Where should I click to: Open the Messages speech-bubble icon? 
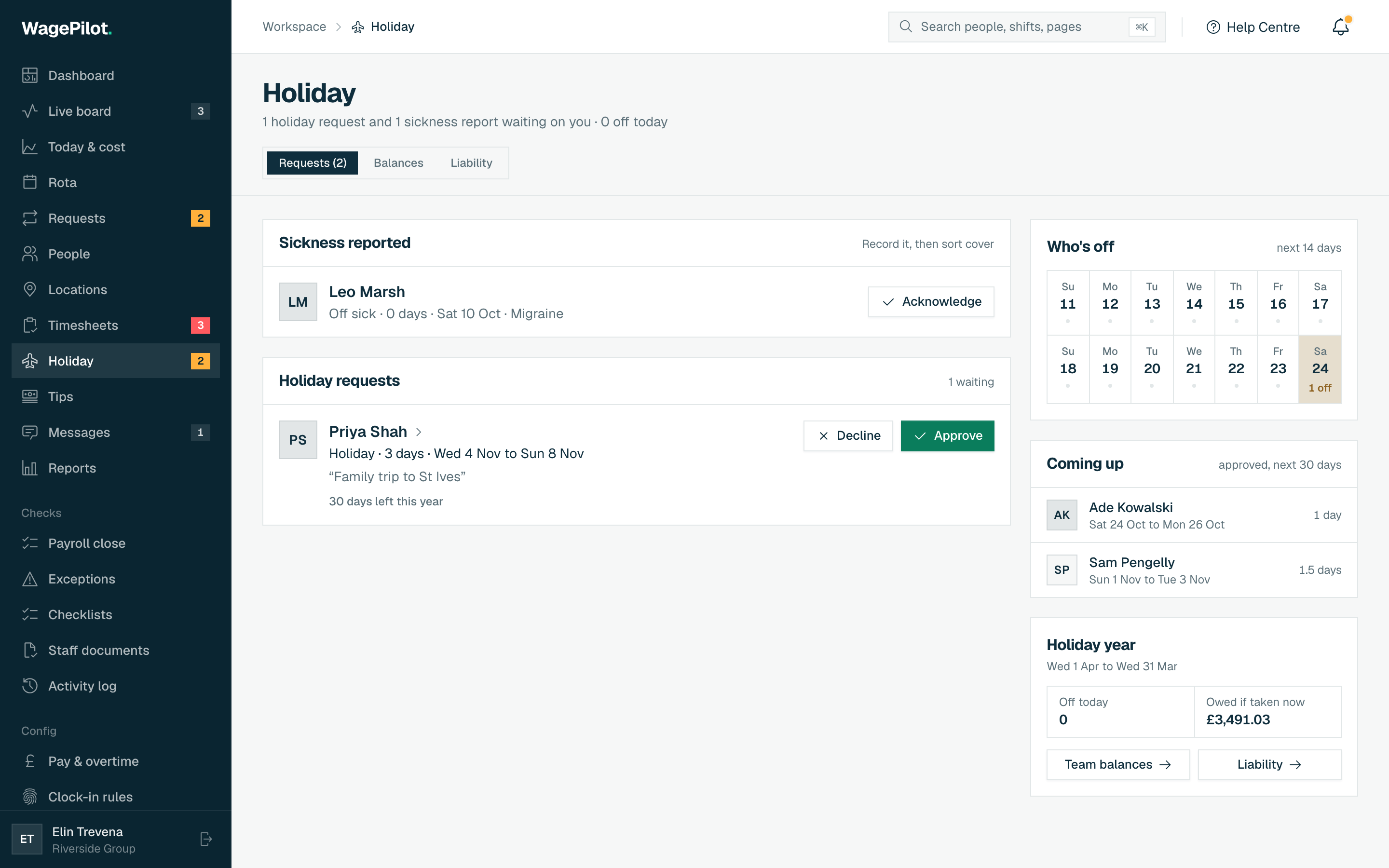[30, 432]
